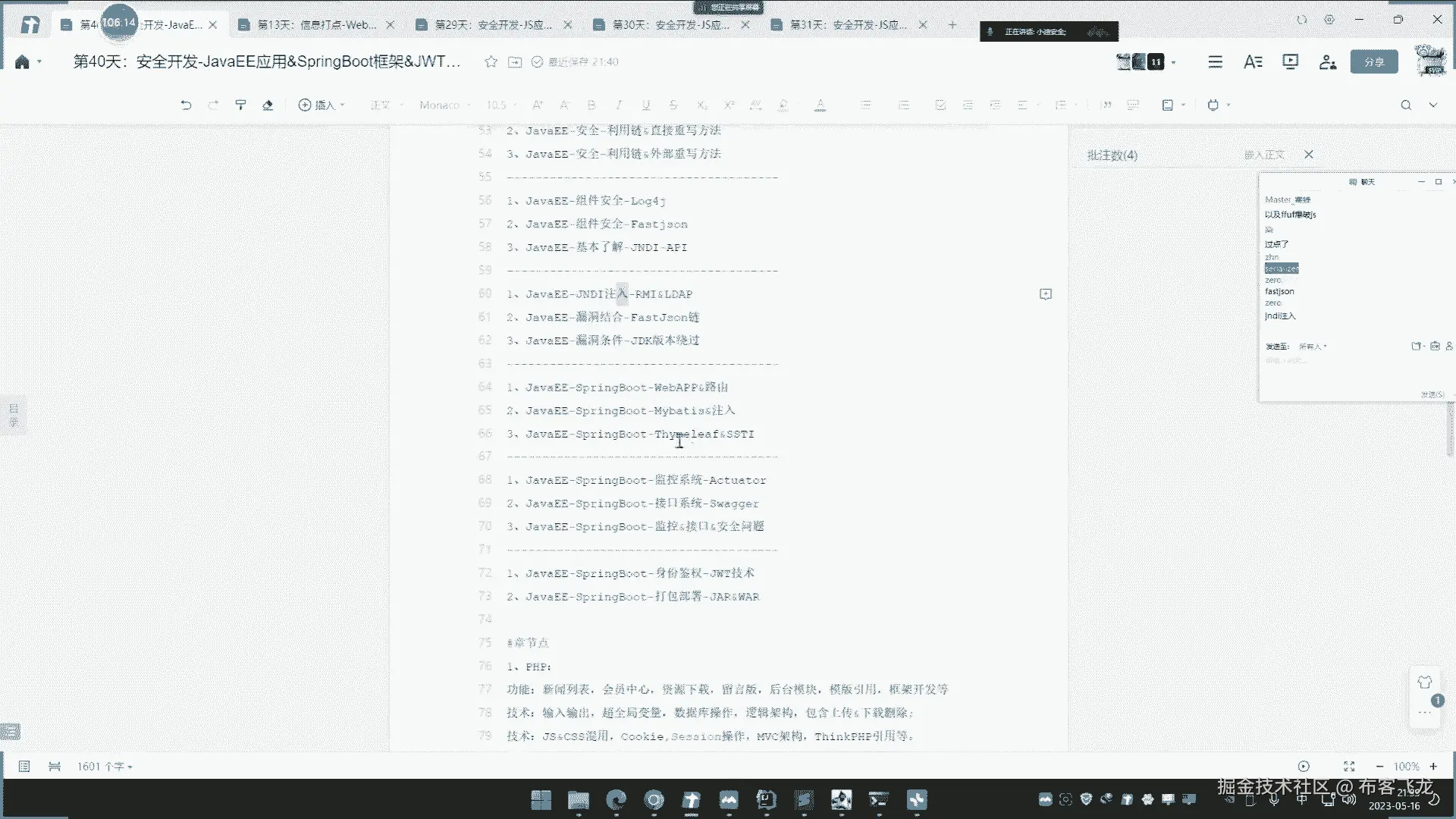Star this document as favorite

(491, 62)
